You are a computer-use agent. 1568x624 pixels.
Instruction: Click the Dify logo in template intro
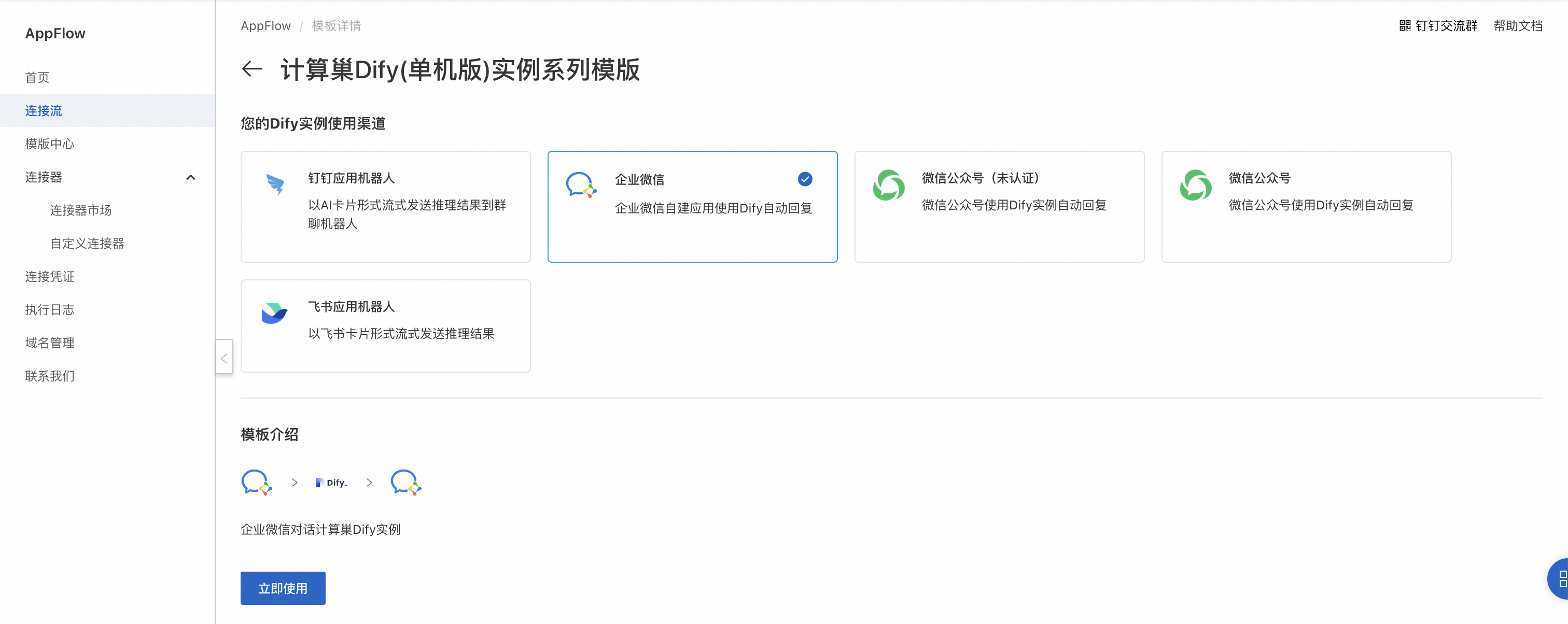point(332,483)
